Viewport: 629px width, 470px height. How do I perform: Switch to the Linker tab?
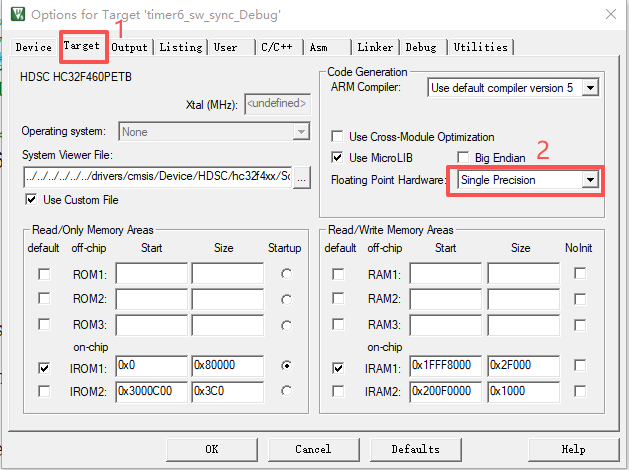click(x=375, y=47)
